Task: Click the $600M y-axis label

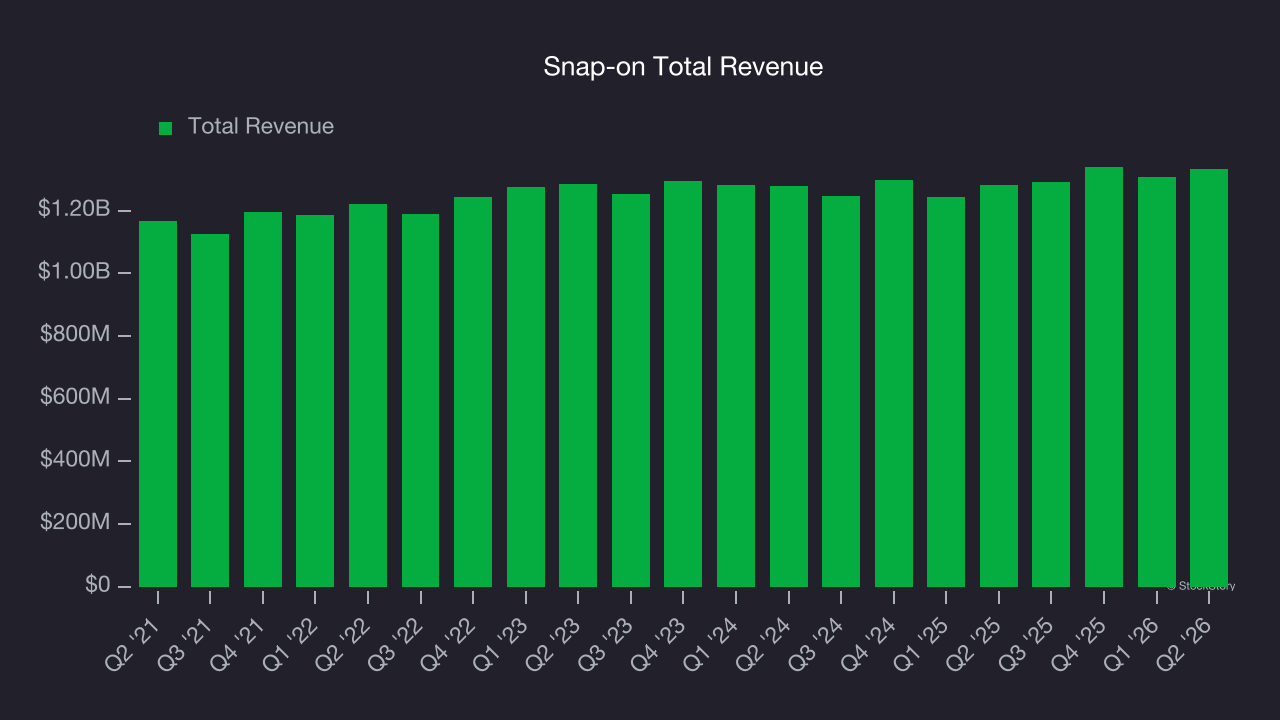Action: click(x=75, y=397)
